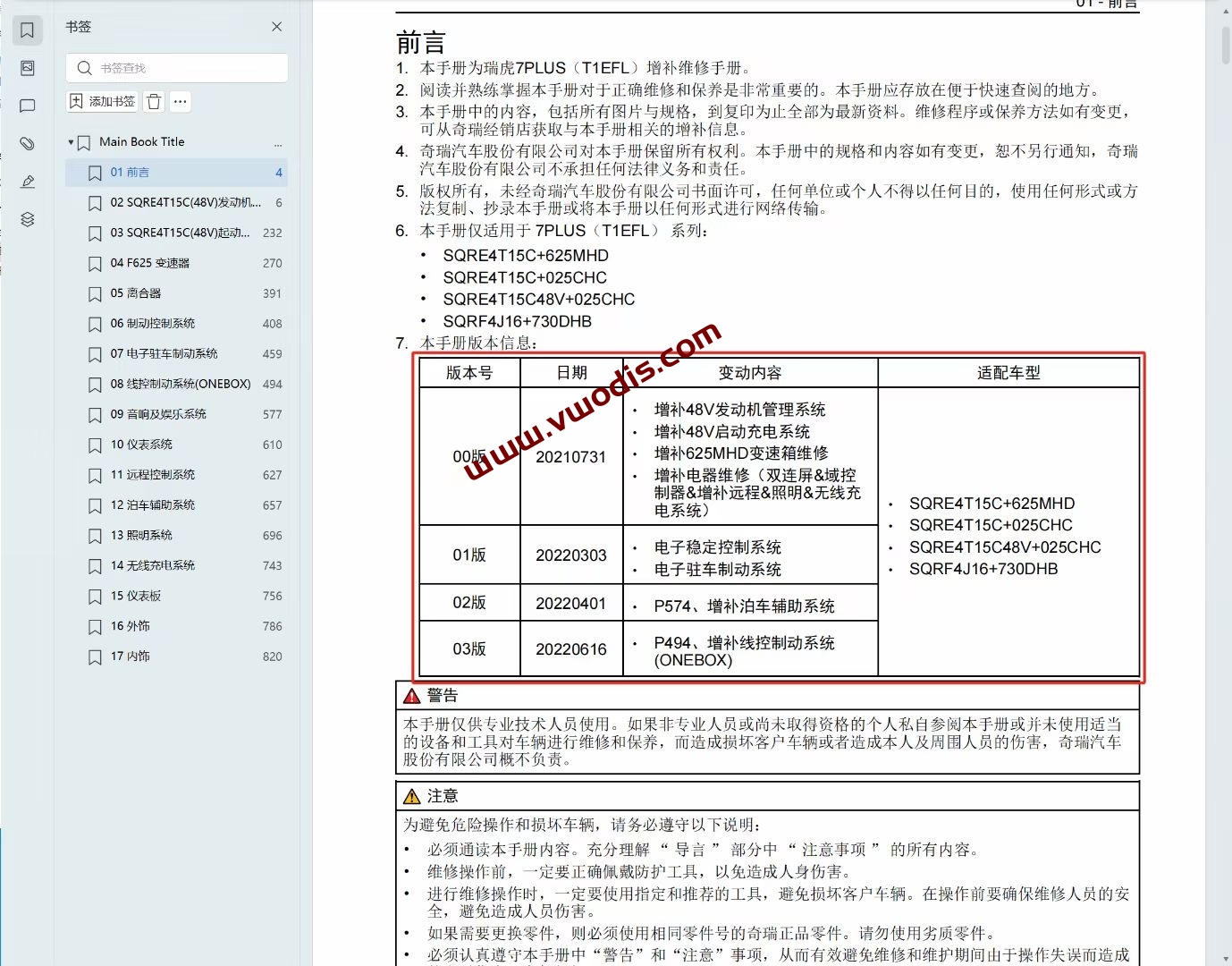This screenshot has height=966, width=1232.
Task: Select bookmark 01 前言
Action: 177,173
